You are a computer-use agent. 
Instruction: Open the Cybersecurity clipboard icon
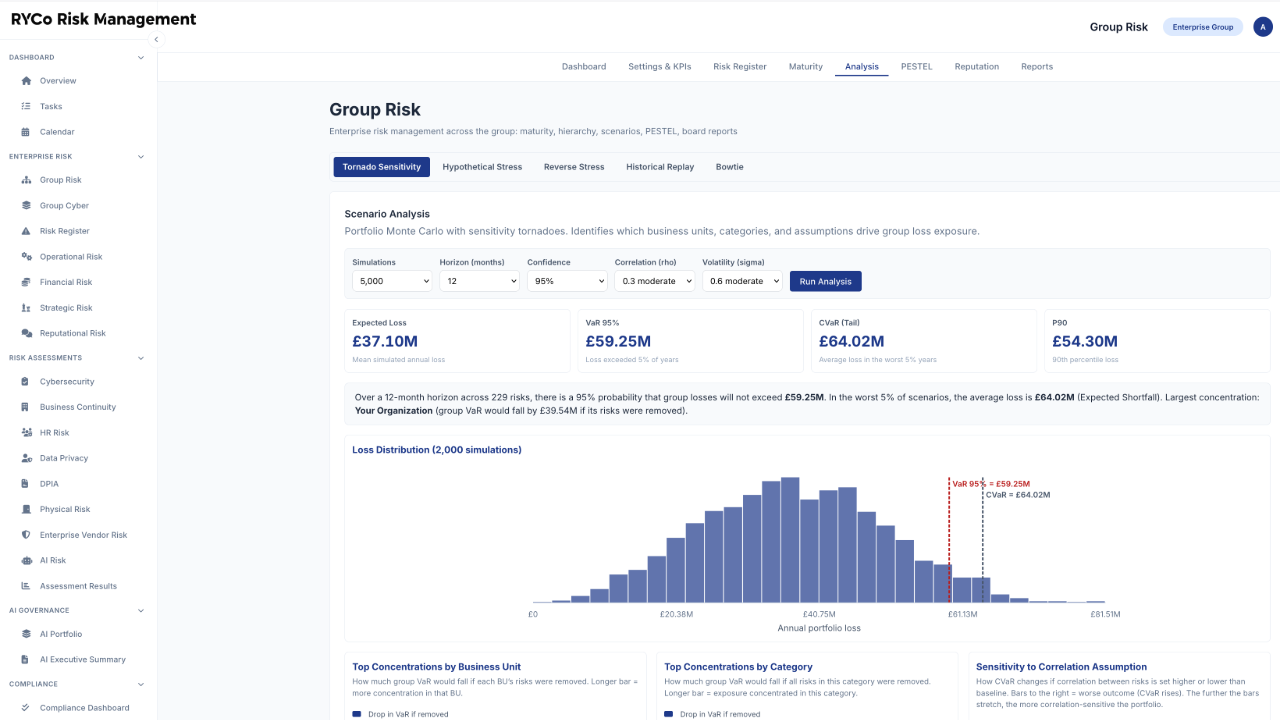(x=26, y=382)
